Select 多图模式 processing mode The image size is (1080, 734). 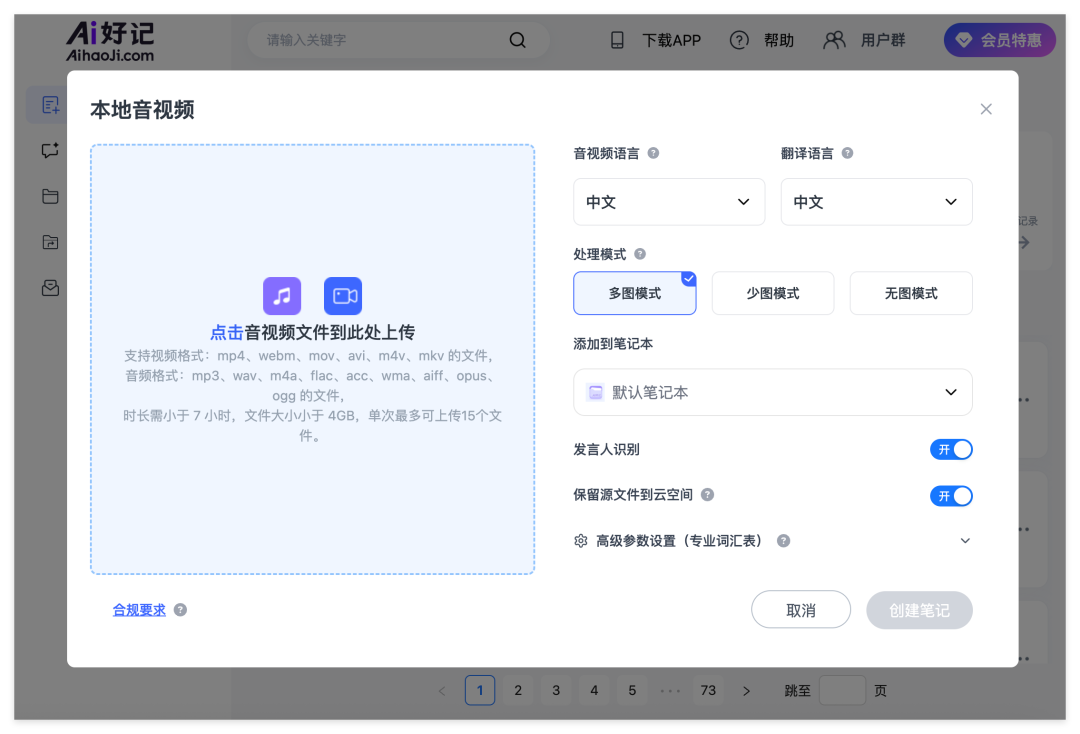point(634,293)
